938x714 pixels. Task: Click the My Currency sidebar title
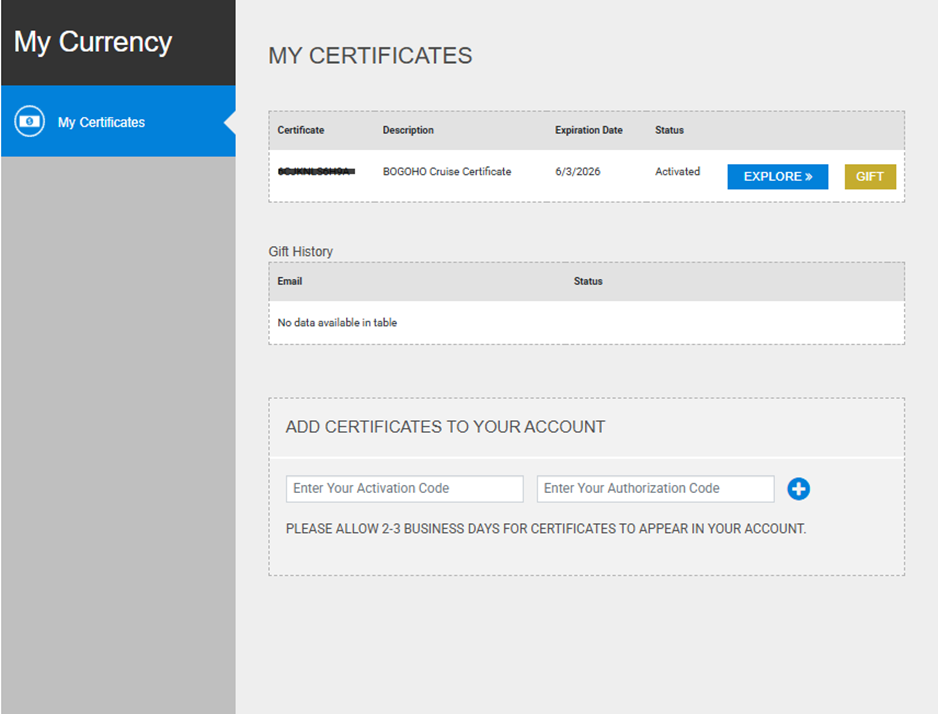[x=93, y=42]
